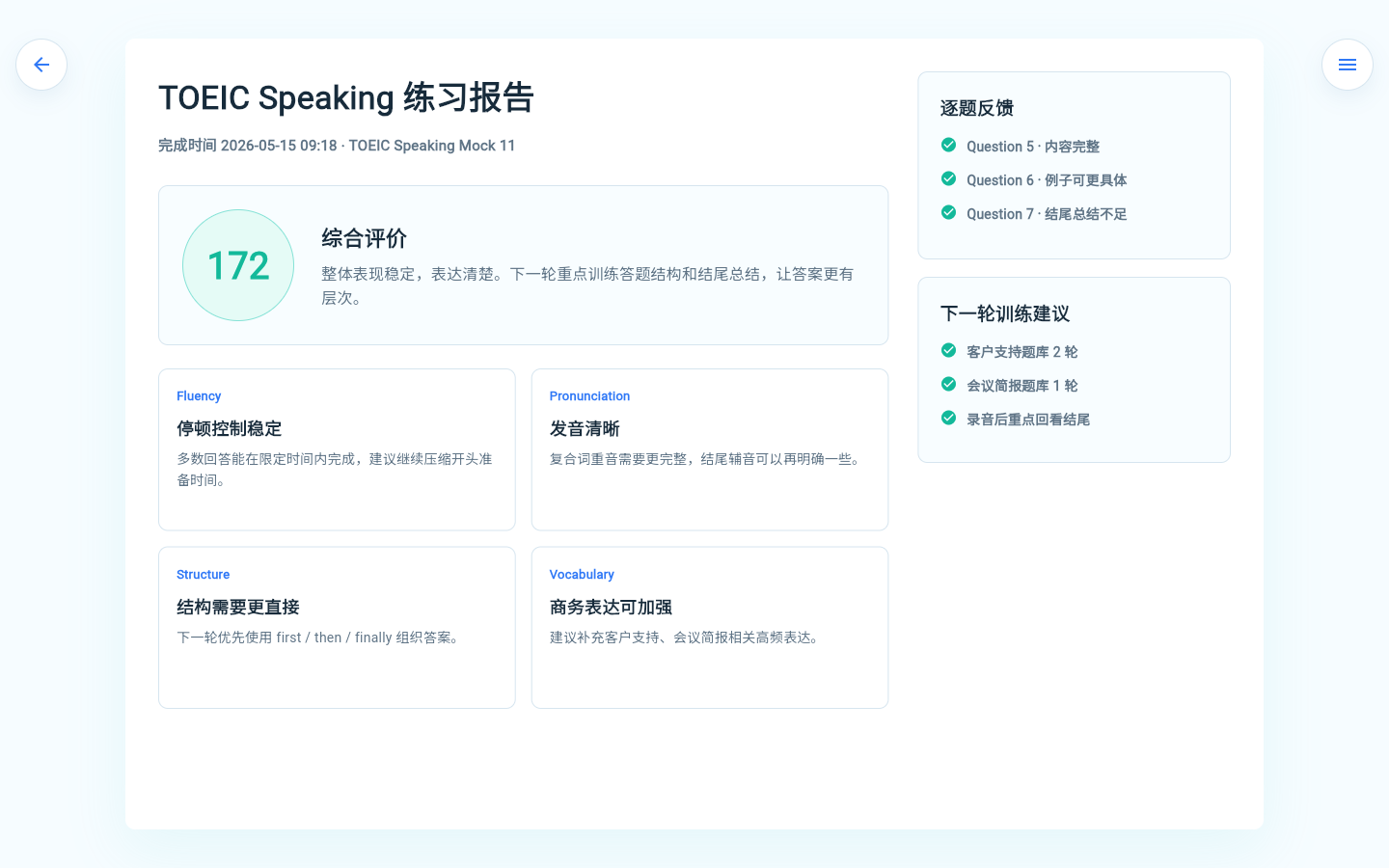Open the Fluency feedback card
The image size is (1389, 868).
[337, 449]
